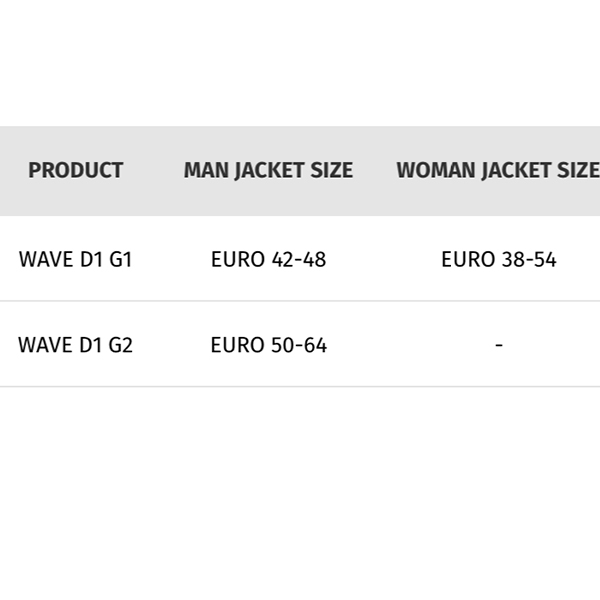Image resolution: width=600 pixels, height=600 pixels.
Task: Click the woman jacket size for WAVE D1 G1
Action: click(x=498, y=260)
